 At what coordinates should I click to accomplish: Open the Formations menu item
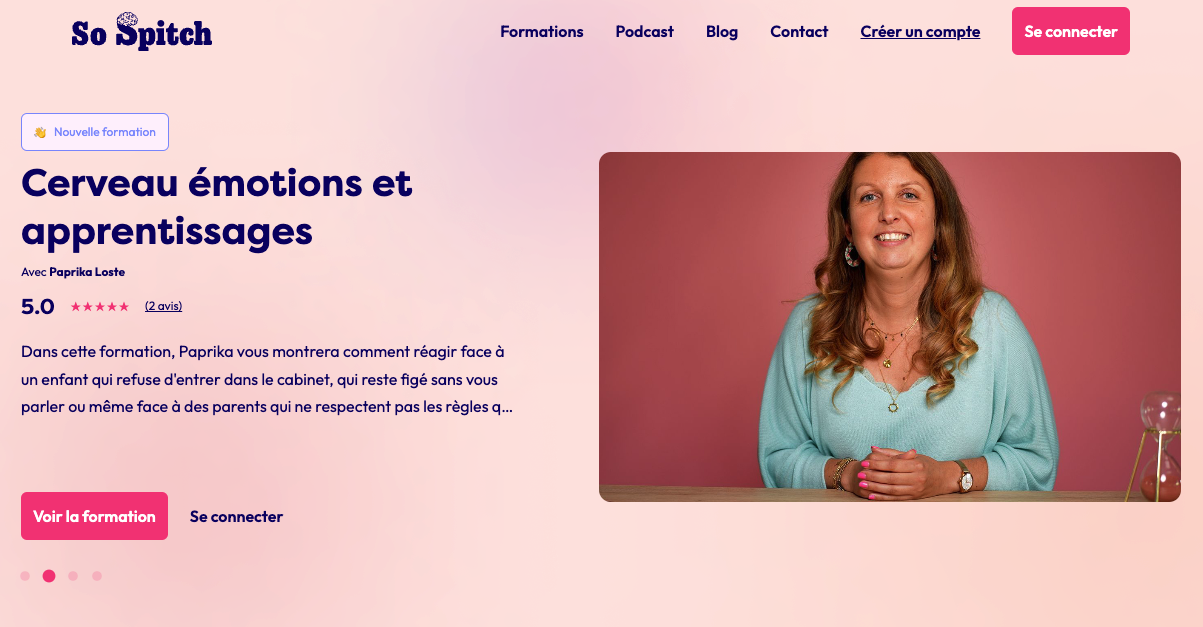(x=542, y=31)
